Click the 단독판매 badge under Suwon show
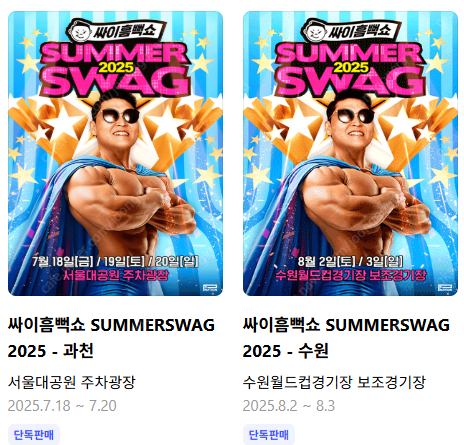 click(x=269, y=435)
